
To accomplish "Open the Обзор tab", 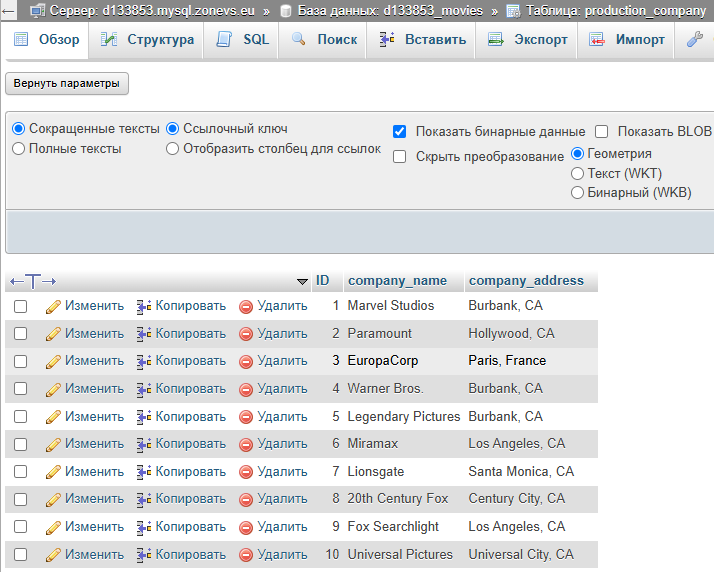I will pyautogui.click(x=47, y=40).
